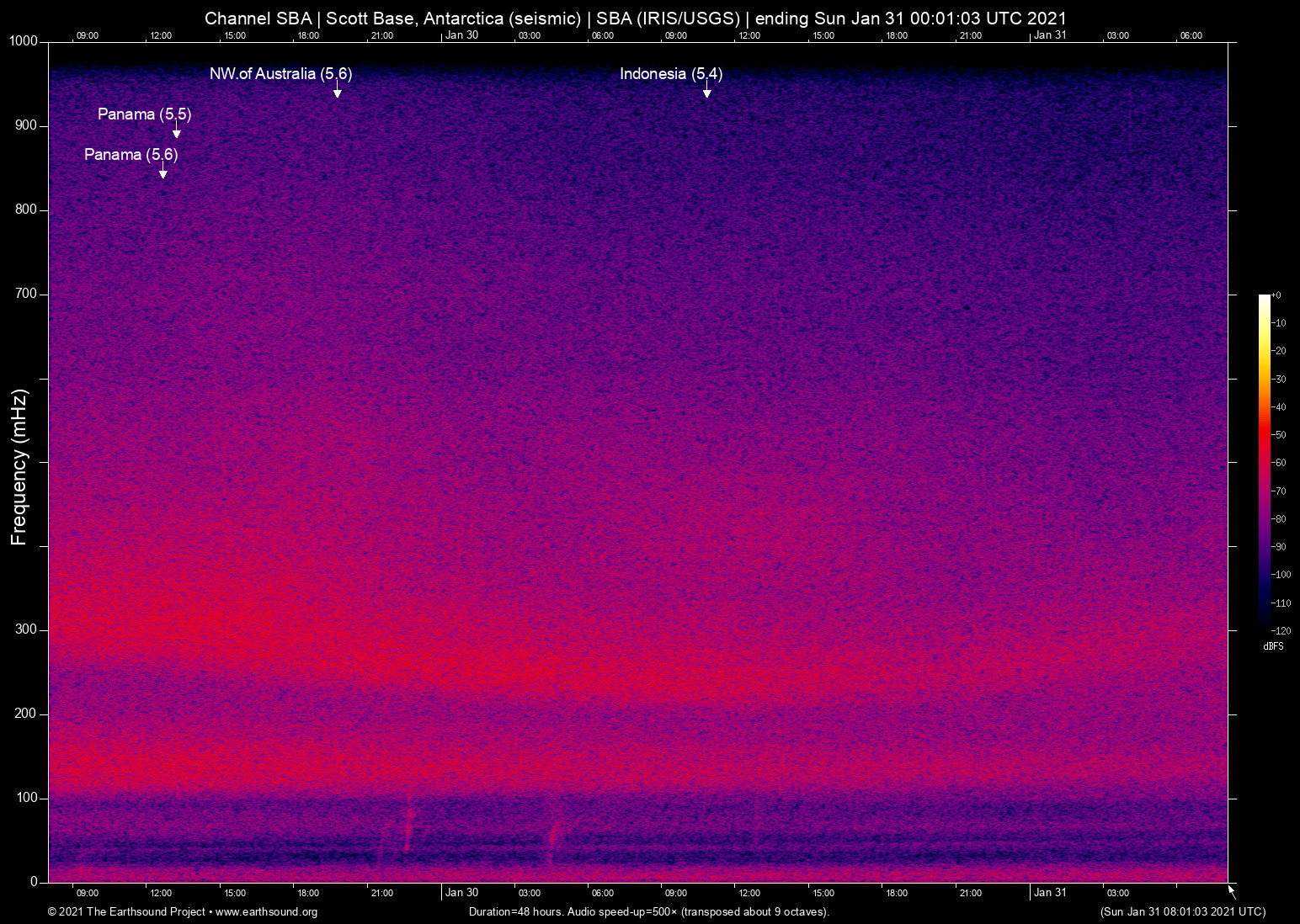
Task: Click the Panama (5.6) event label
Action: click(x=131, y=155)
